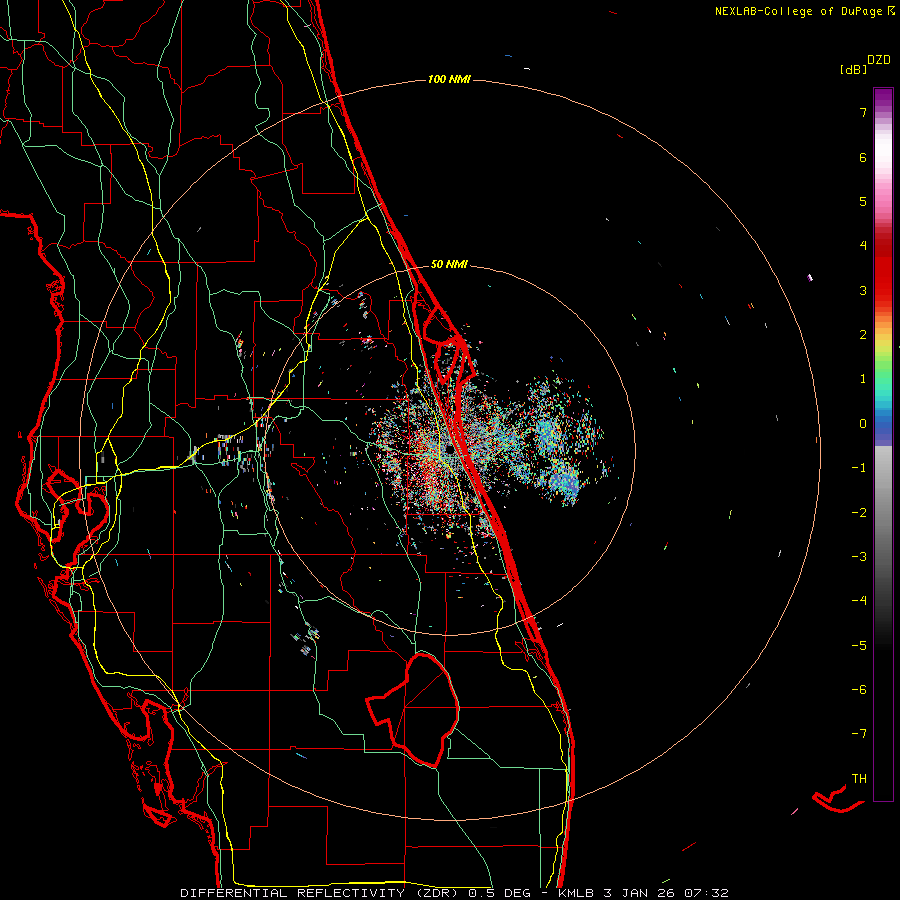Screen dimensions: 900x900
Task: Click the 4 dB value on the scale
Action: coord(863,246)
